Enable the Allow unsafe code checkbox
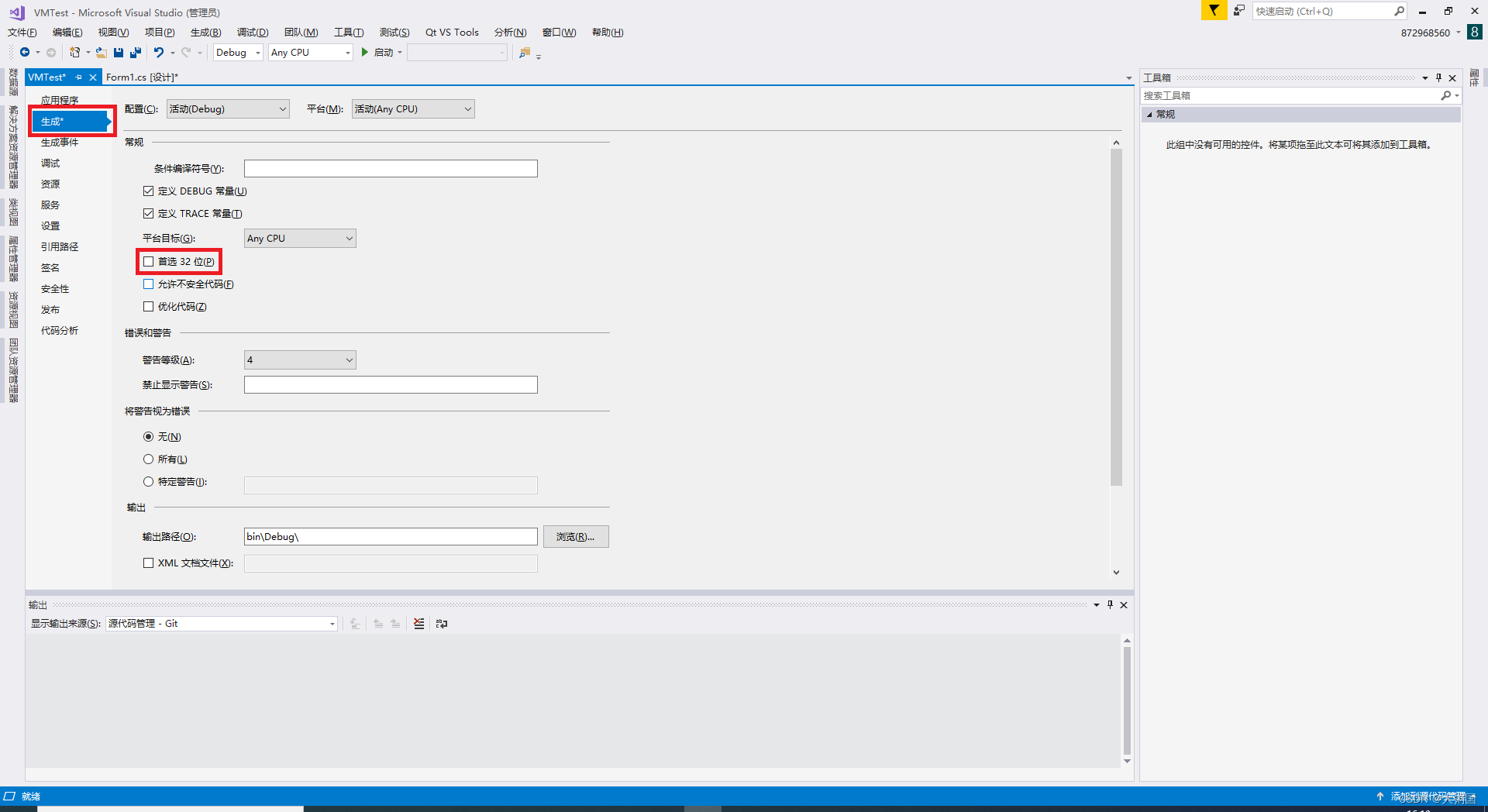 click(148, 284)
